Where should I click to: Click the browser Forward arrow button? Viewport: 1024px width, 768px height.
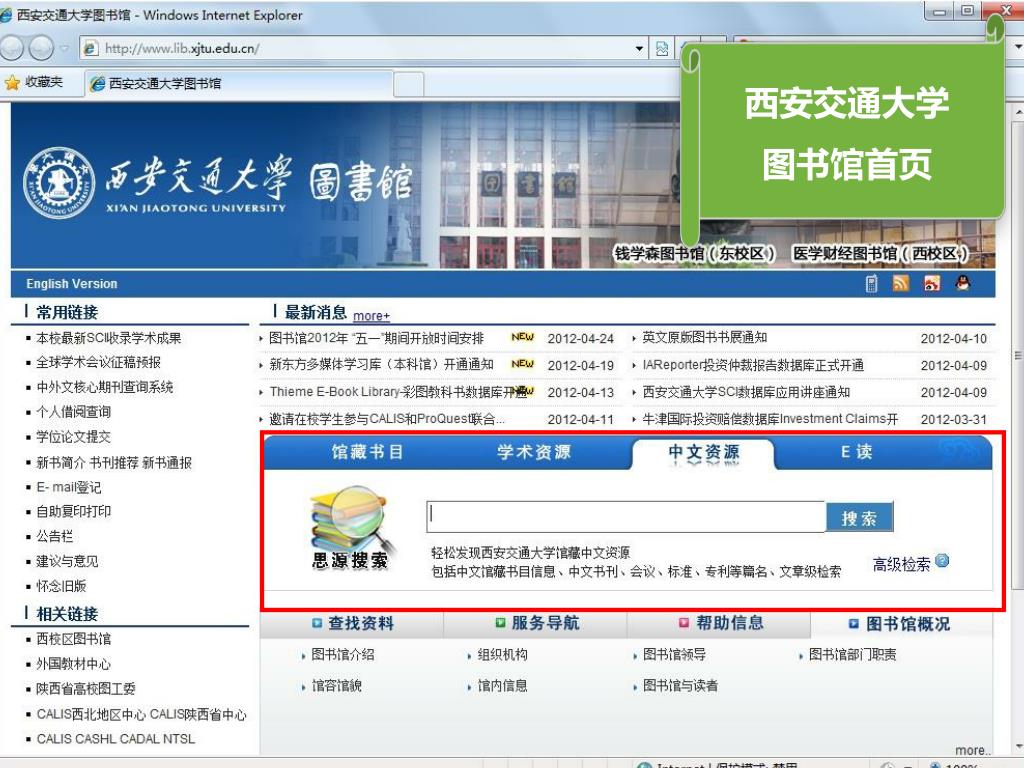coord(40,48)
